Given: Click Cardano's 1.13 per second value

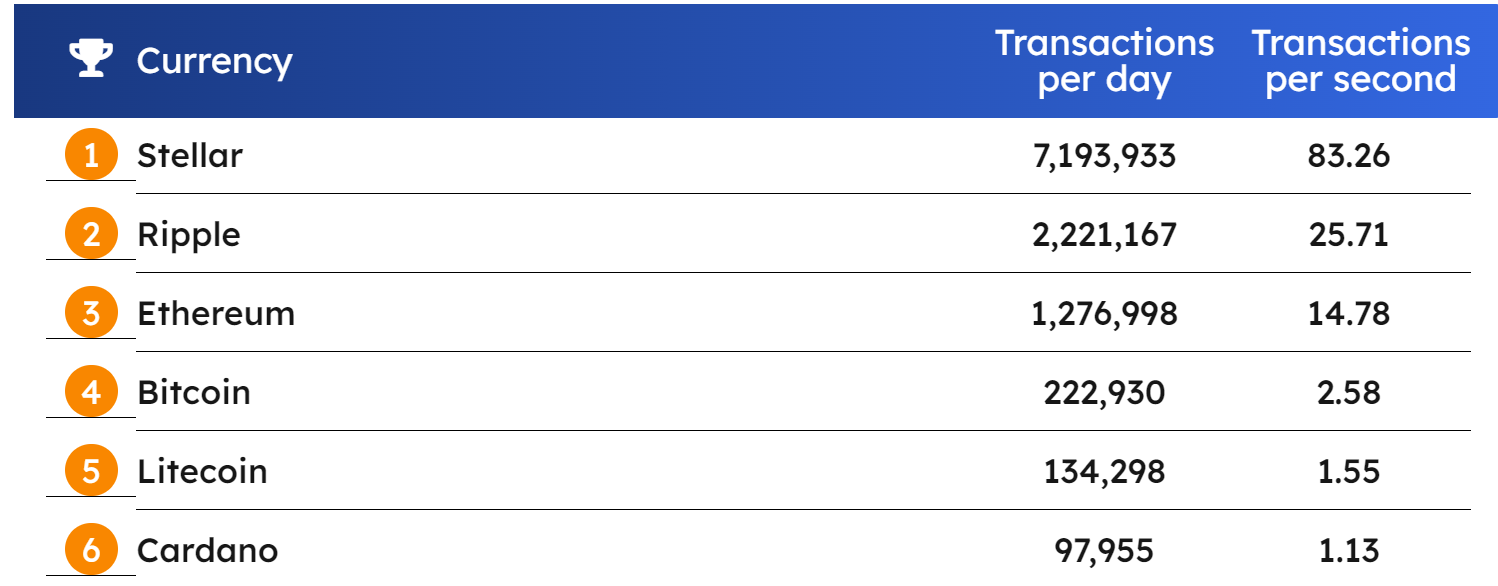Looking at the screenshot, I should click(x=1349, y=550).
